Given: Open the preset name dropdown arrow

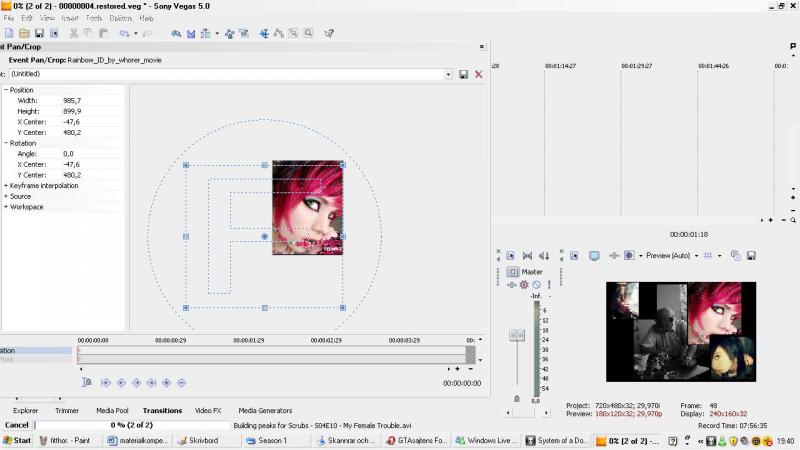Looking at the screenshot, I should click(x=448, y=74).
